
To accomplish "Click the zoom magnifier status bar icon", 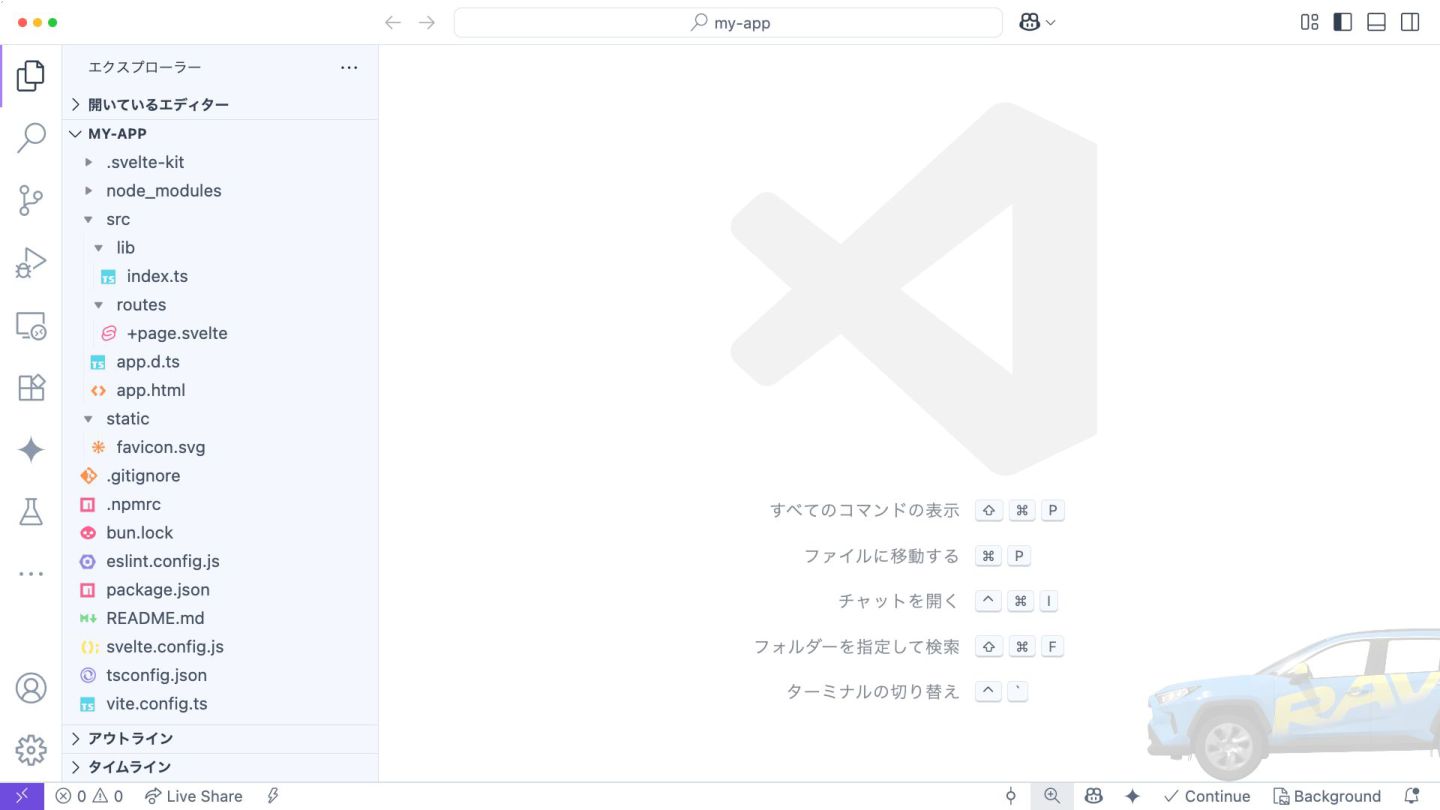I will (1052, 796).
